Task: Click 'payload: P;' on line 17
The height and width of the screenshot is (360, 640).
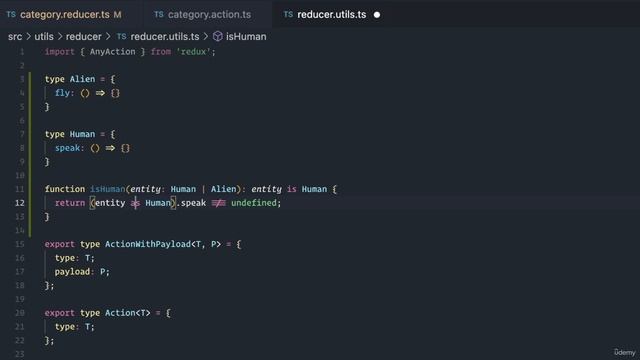Action: pos(82,272)
